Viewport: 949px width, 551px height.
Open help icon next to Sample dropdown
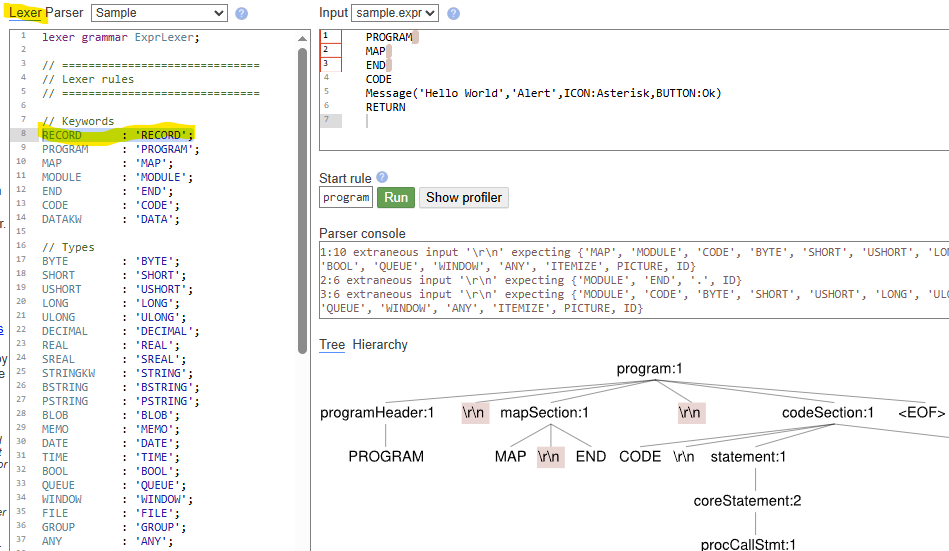241,14
